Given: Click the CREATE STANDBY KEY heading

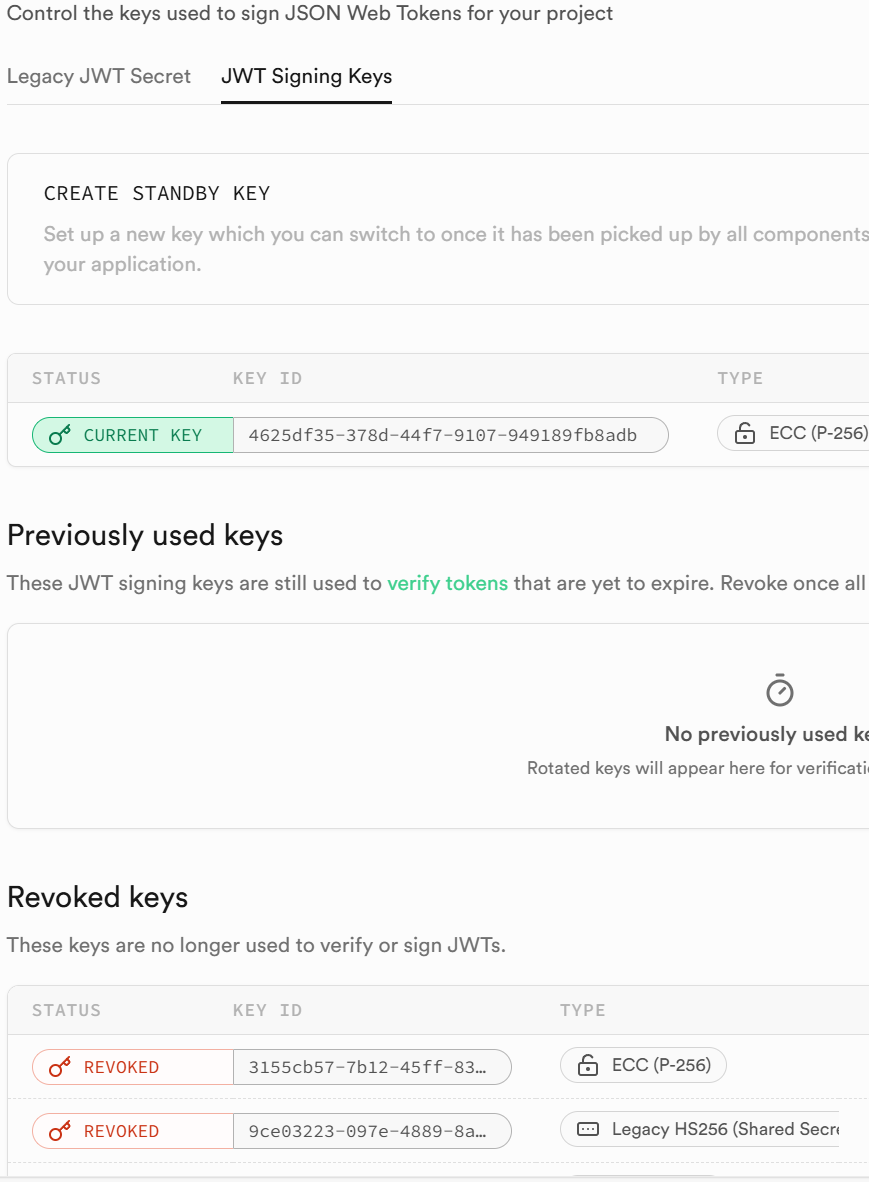Looking at the screenshot, I should click(157, 193).
